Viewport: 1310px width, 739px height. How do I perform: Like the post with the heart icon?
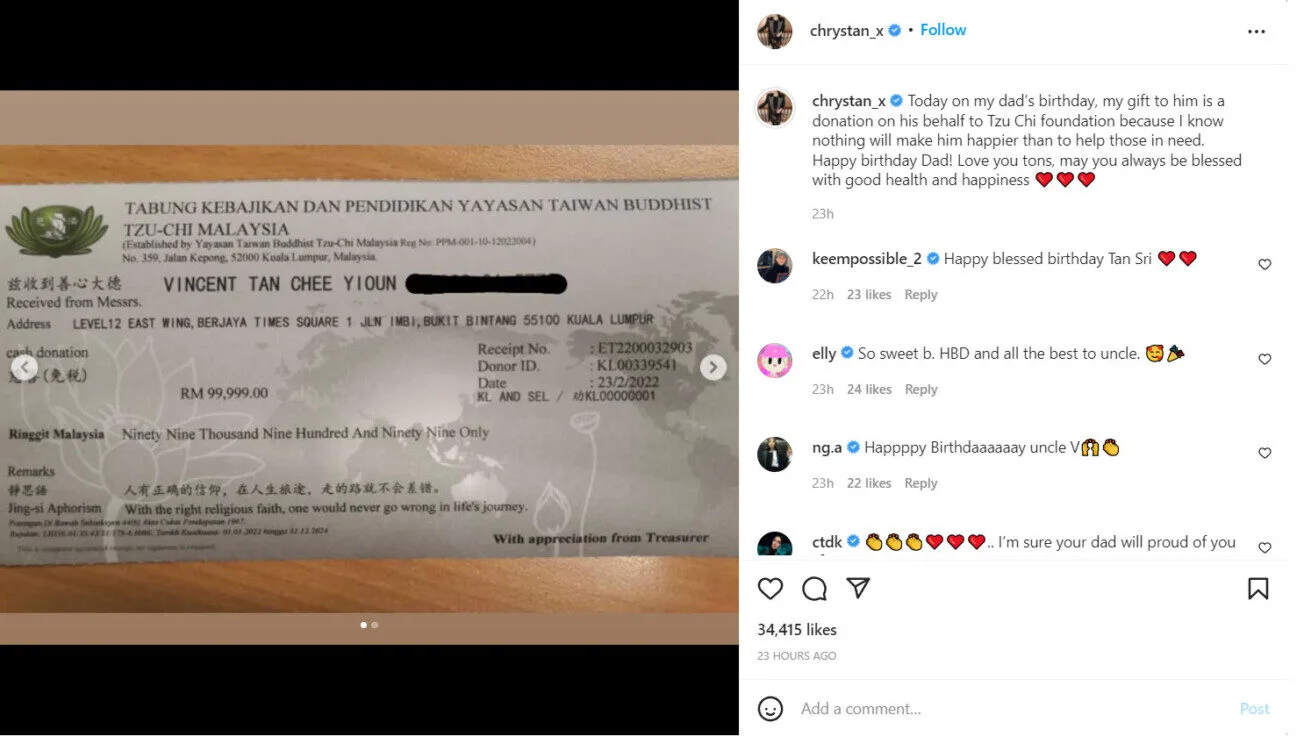click(x=770, y=589)
